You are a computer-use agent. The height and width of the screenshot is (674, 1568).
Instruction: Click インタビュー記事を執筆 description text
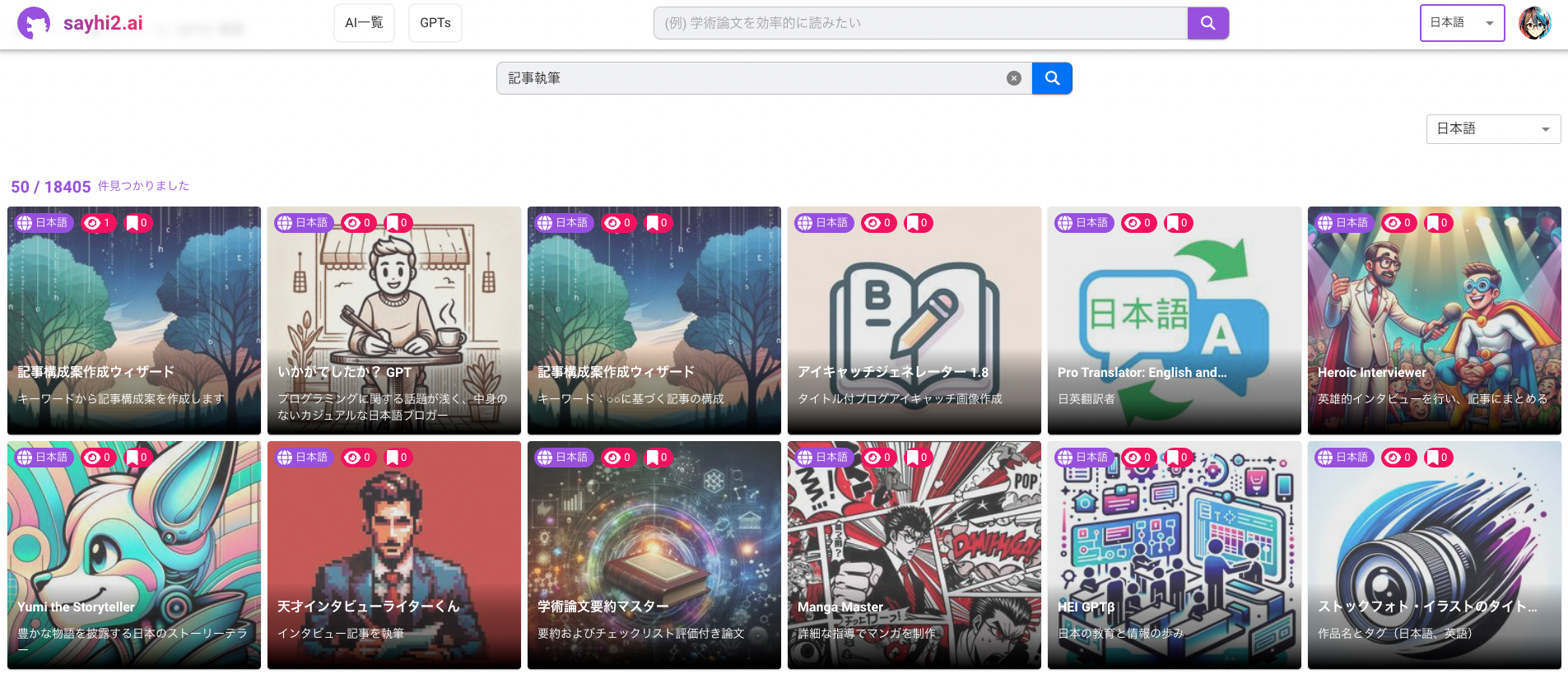pyautogui.click(x=341, y=633)
